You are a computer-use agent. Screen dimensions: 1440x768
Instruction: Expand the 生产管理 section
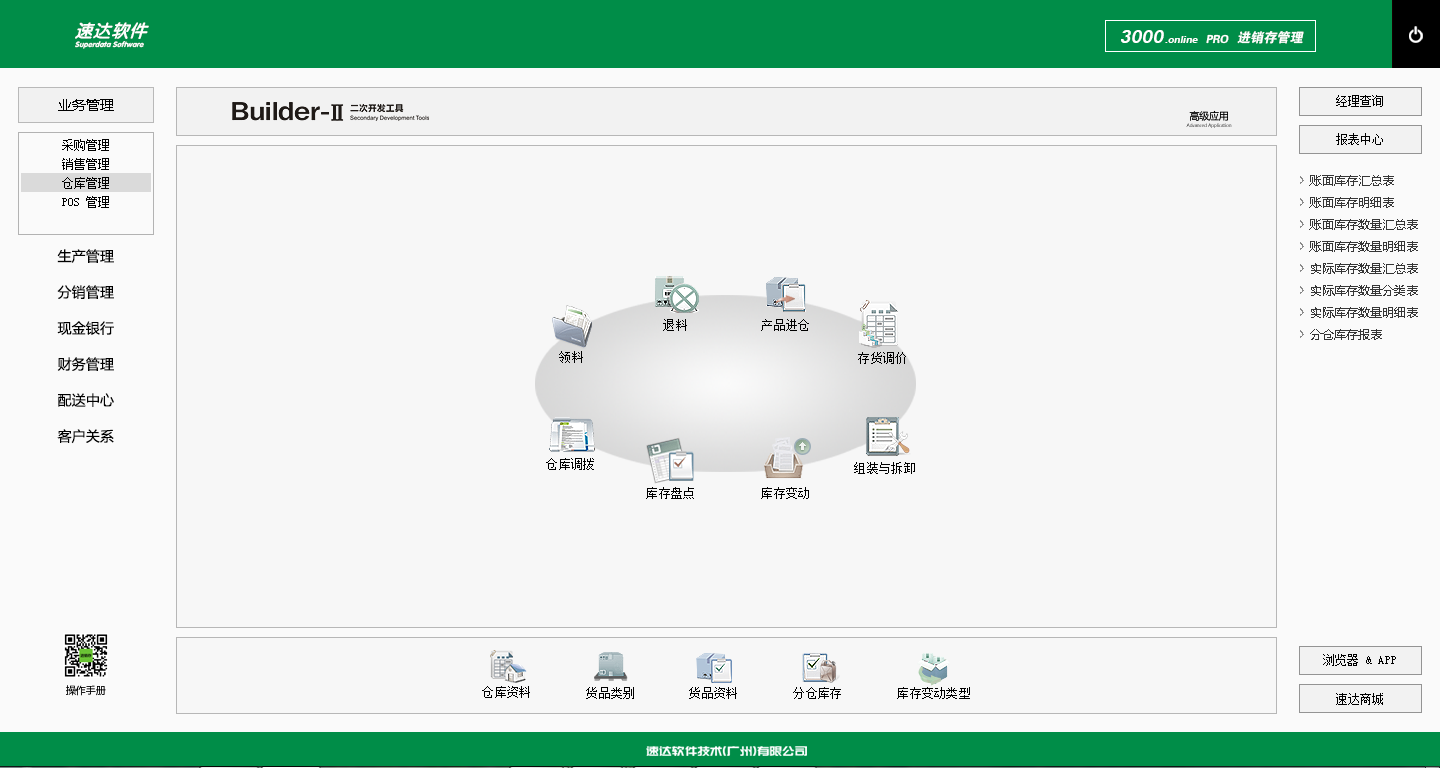coord(86,257)
